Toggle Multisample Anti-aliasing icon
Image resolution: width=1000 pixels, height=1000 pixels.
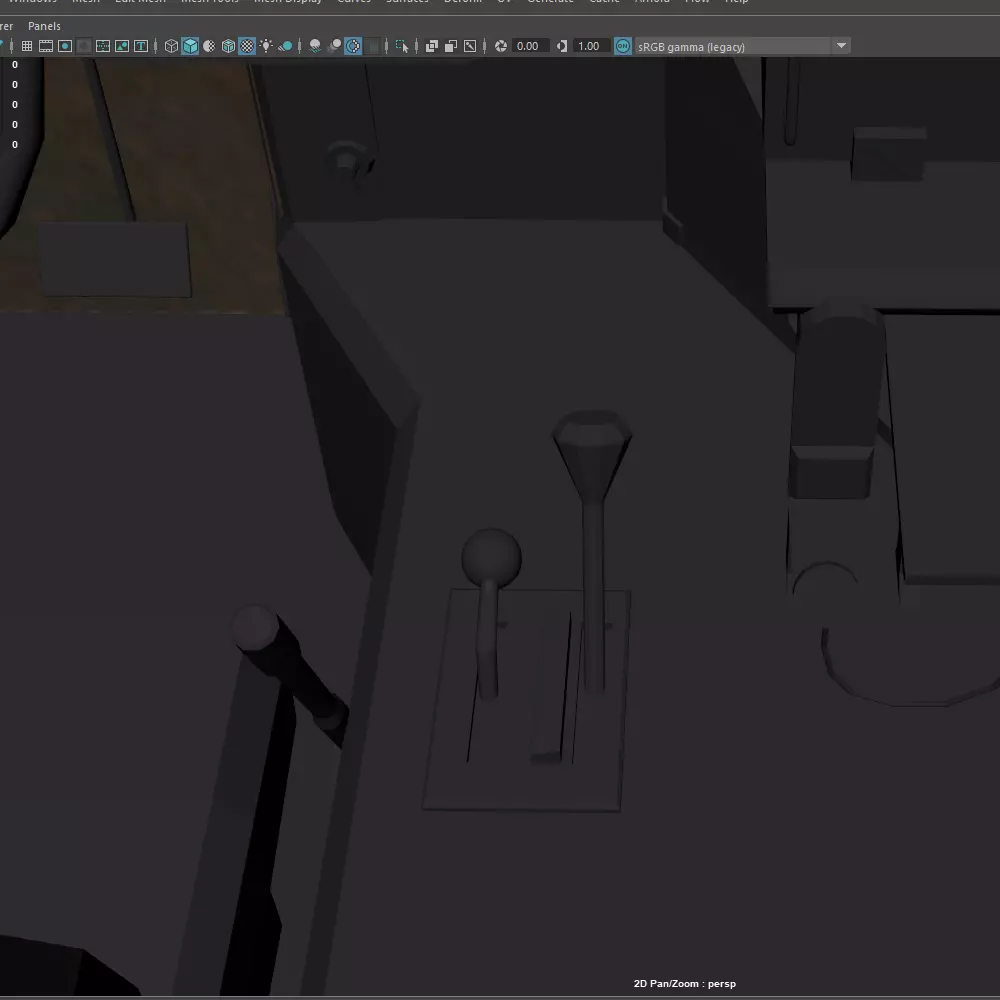353,46
